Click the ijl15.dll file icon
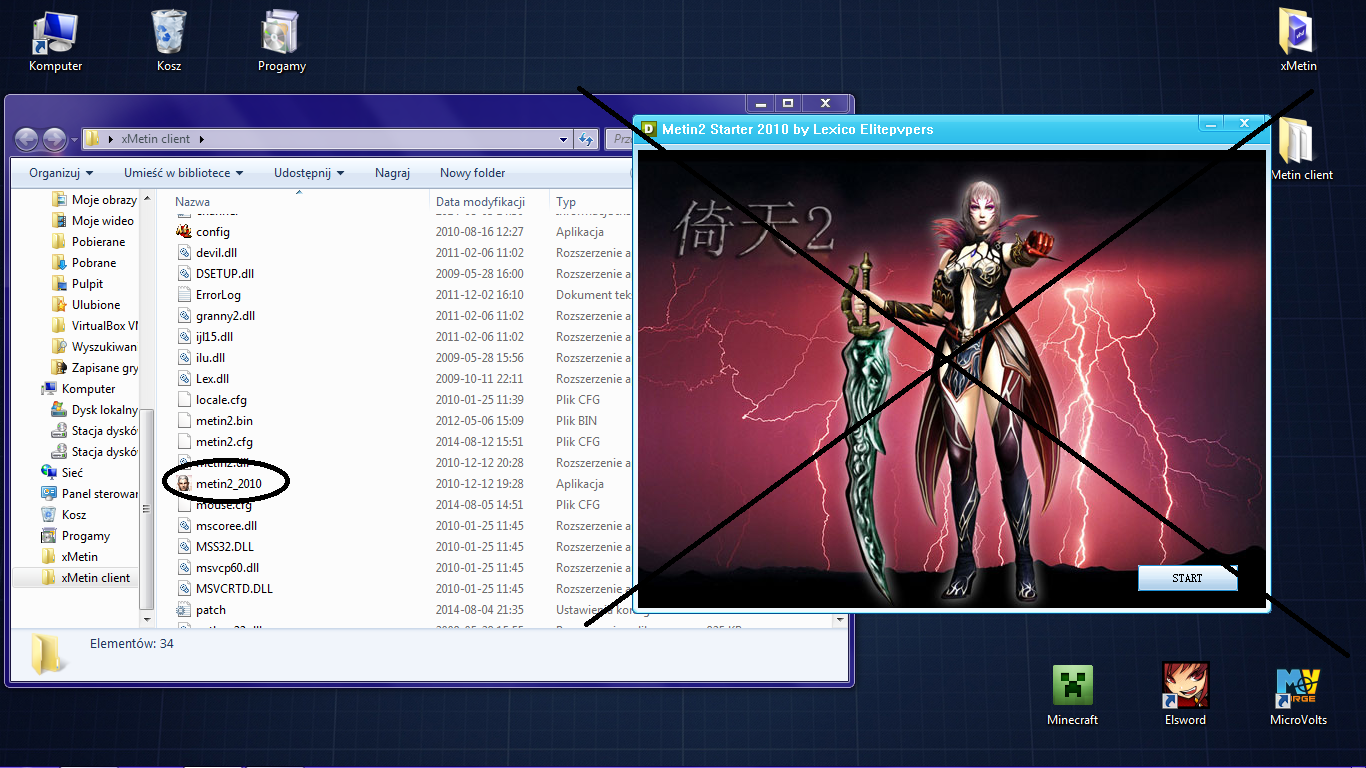 183,337
